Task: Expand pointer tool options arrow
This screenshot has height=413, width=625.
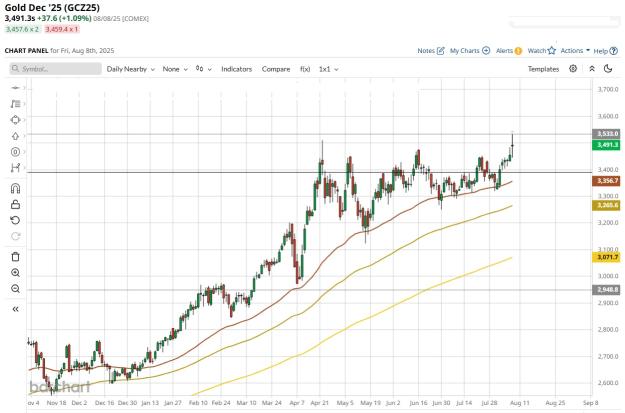Action: point(24,88)
